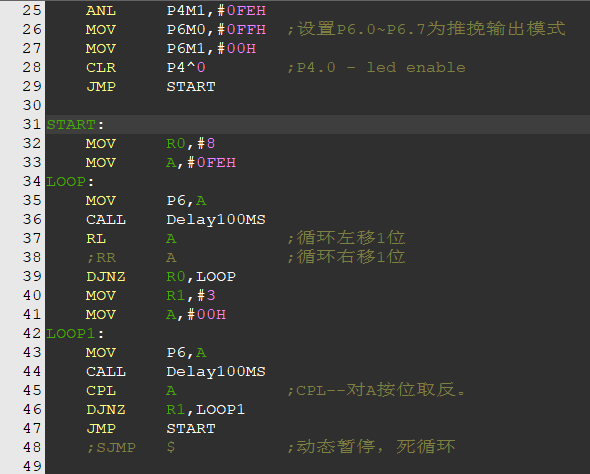The width and height of the screenshot is (590, 474).
Task: Click commented ;SJMP on line 48
Action: 111,448
